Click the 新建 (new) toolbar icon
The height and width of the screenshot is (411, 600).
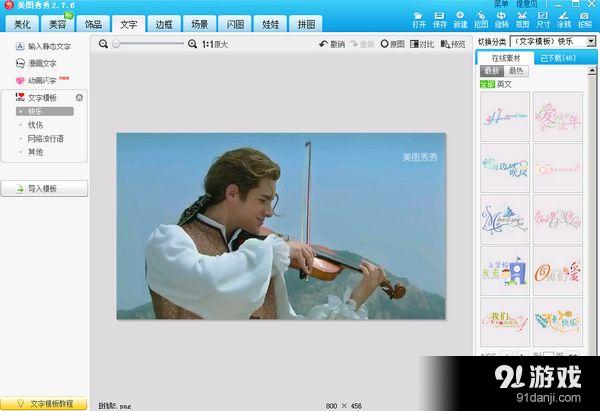(x=460, y=20)
